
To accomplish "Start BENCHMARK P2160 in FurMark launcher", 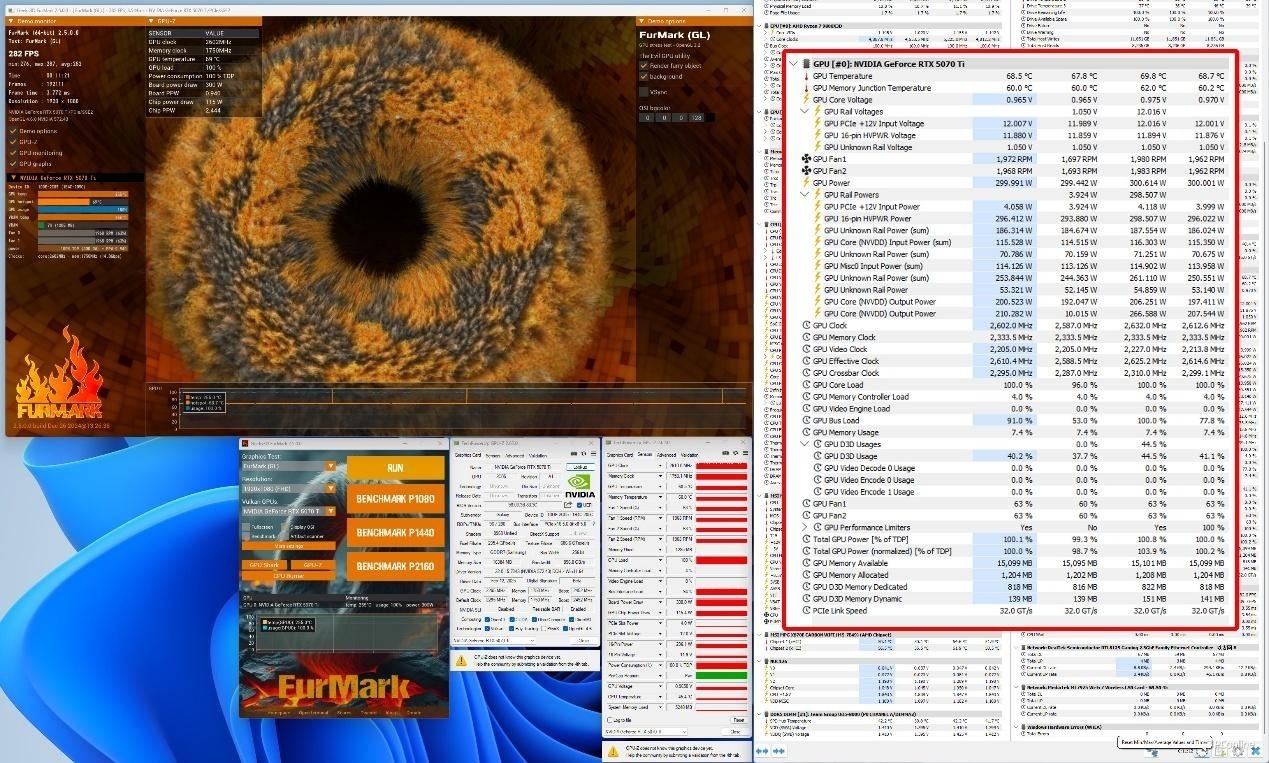I will [396, 566].
